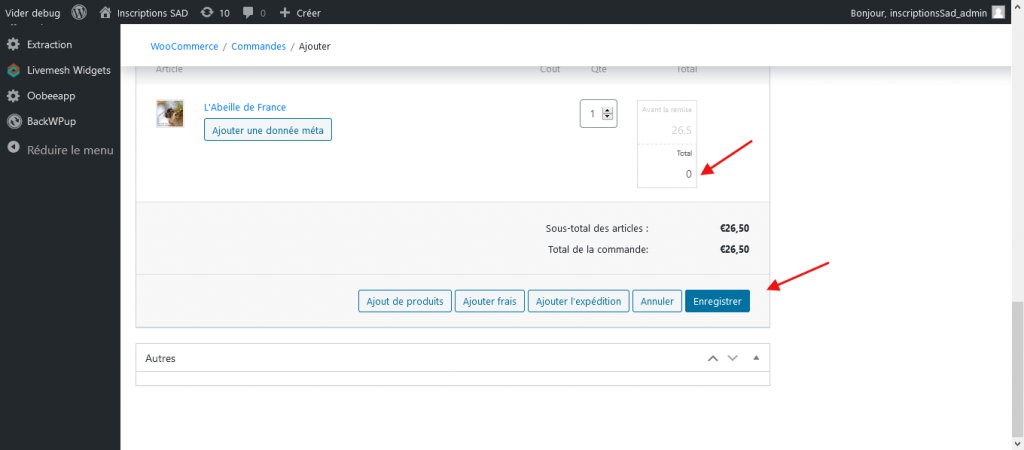The width and height of the screenshot is (1024, 450).
Task: Click the bee product thumbnail
Action: (x=170, y=114)
